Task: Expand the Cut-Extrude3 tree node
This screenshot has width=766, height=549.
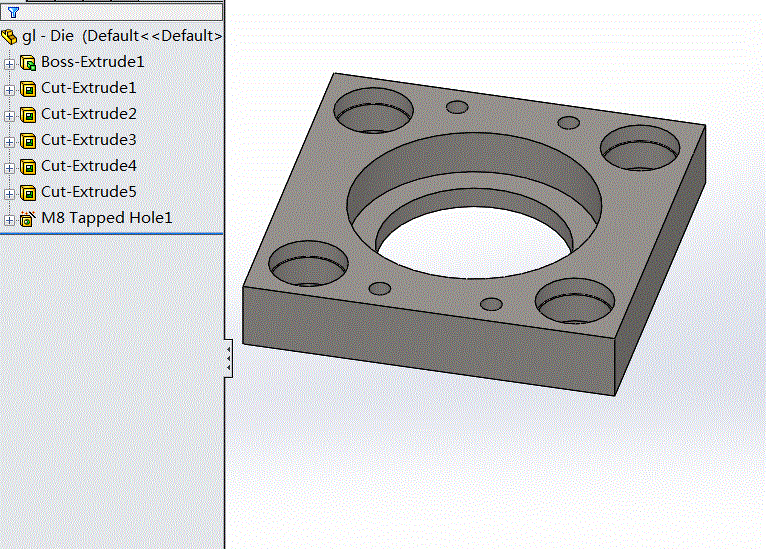Action: coord(9,142)
